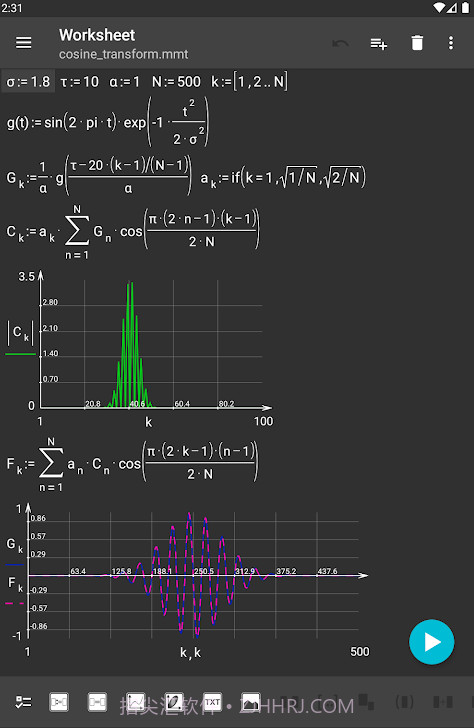Insert an image with the picture icon
The image size is (474, 728).
[251, 702]
